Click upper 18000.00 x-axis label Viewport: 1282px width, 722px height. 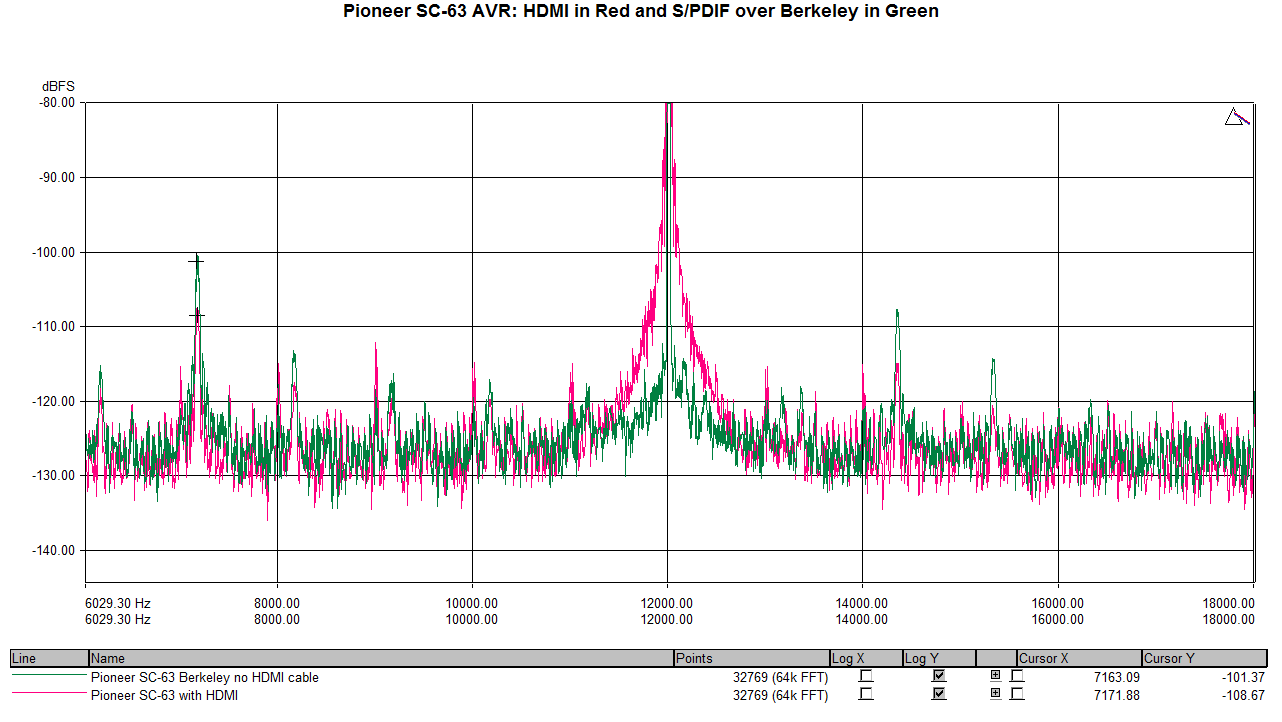[x=1228, y=603]
